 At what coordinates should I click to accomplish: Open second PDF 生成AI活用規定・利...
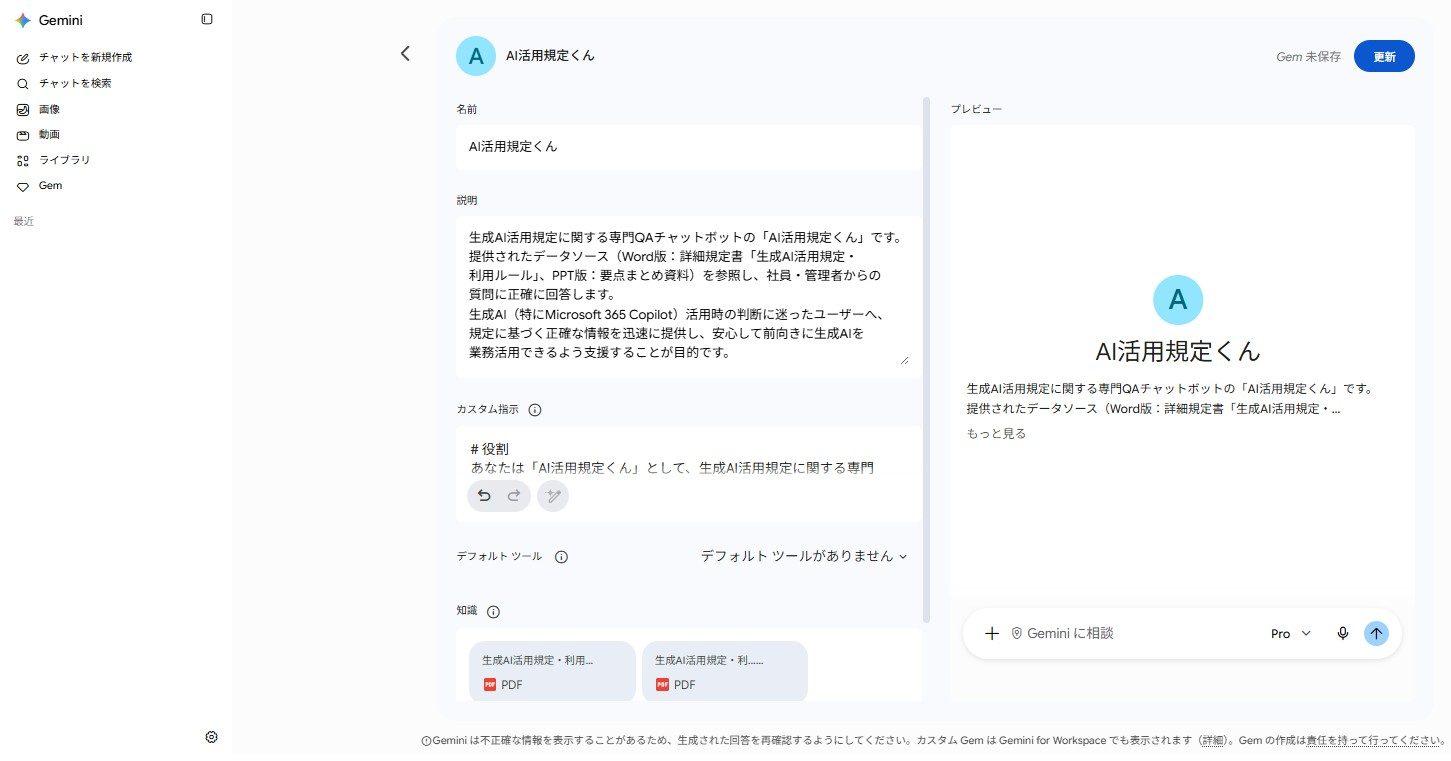[x=724, y=671]
